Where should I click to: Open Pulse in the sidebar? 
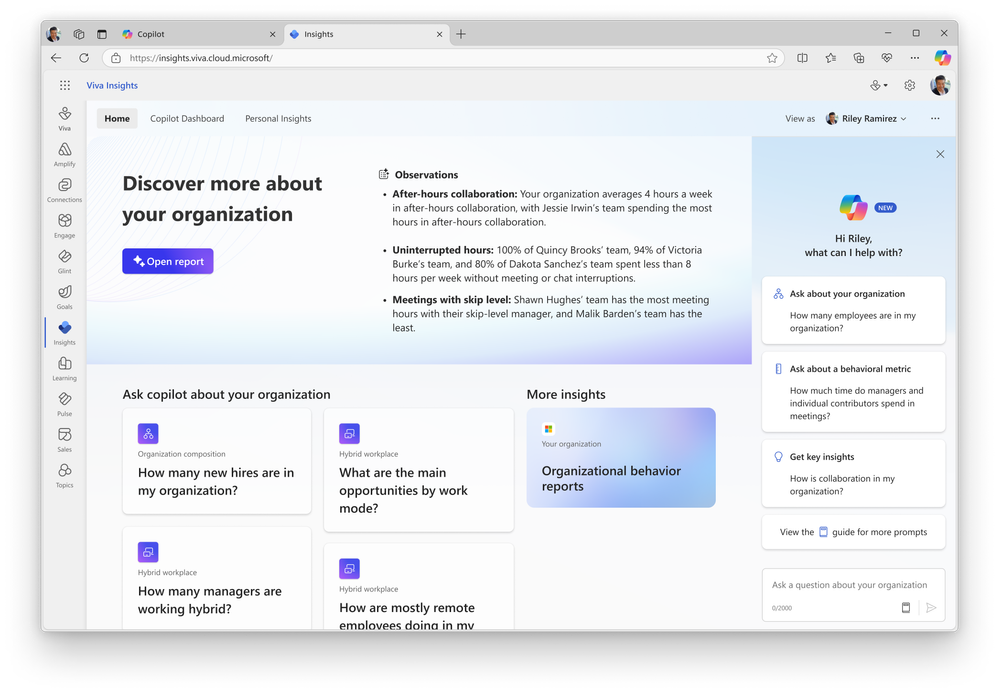(x=64, y=404)
